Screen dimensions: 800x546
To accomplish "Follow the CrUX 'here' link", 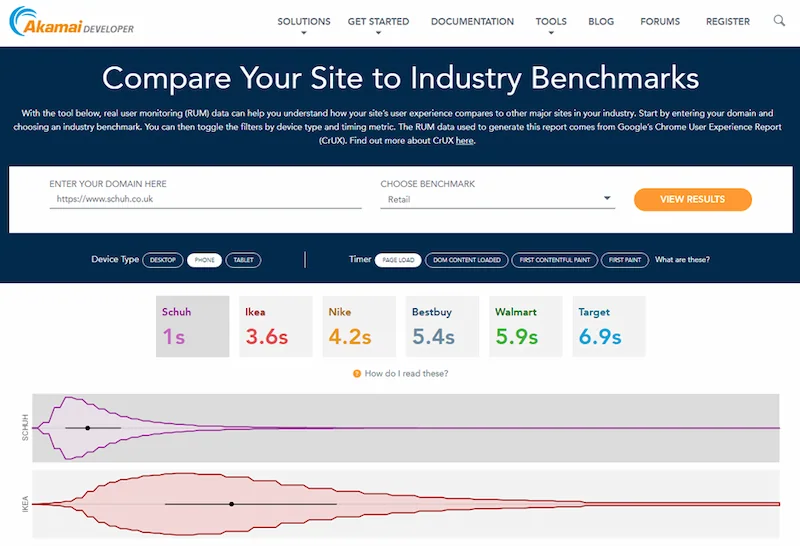I will click(x=464, y=141).
